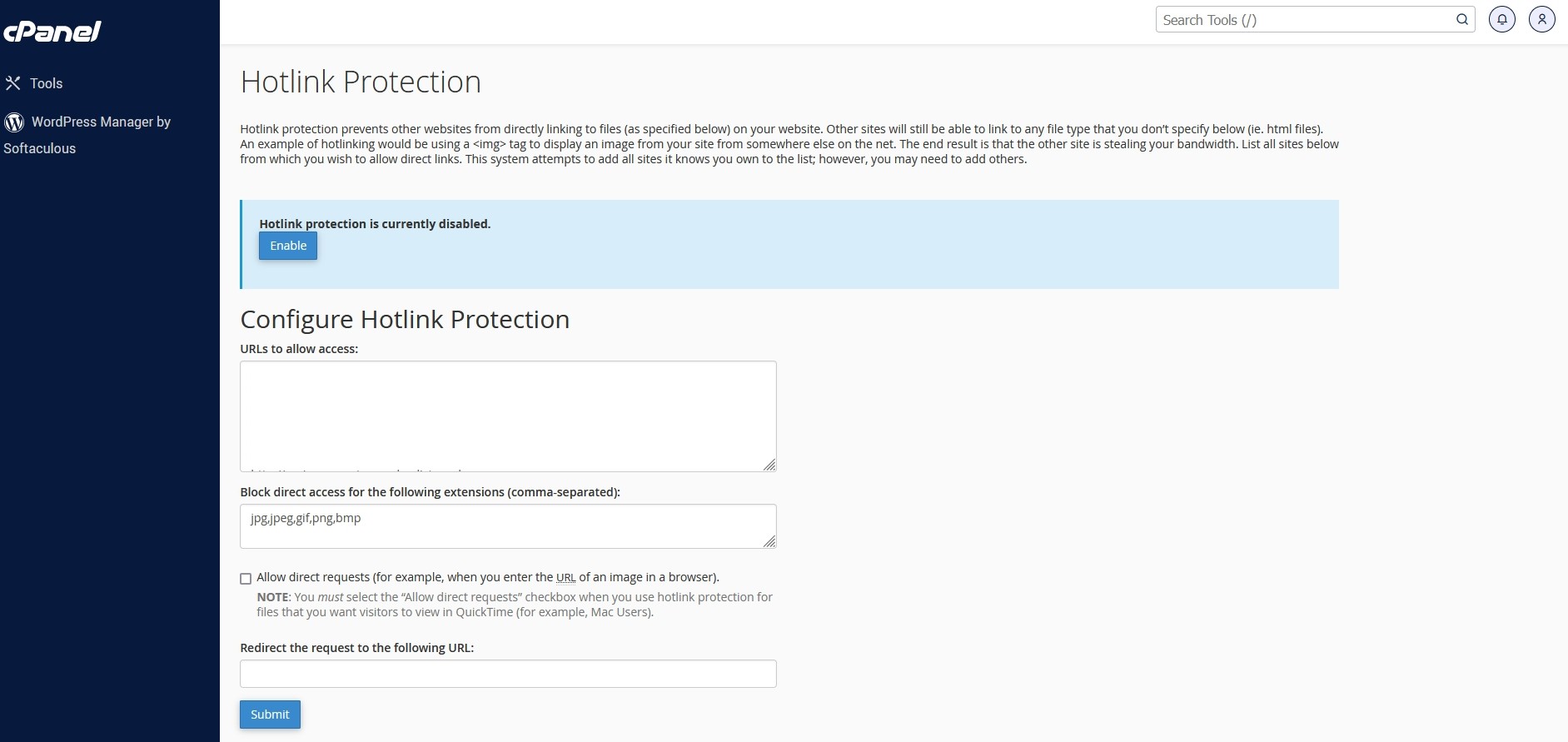Image resolution: width=1568 pixels, height=742 pixels.
Task: Click the extensions textarea resize handle
Action: (x=769, y=541)
